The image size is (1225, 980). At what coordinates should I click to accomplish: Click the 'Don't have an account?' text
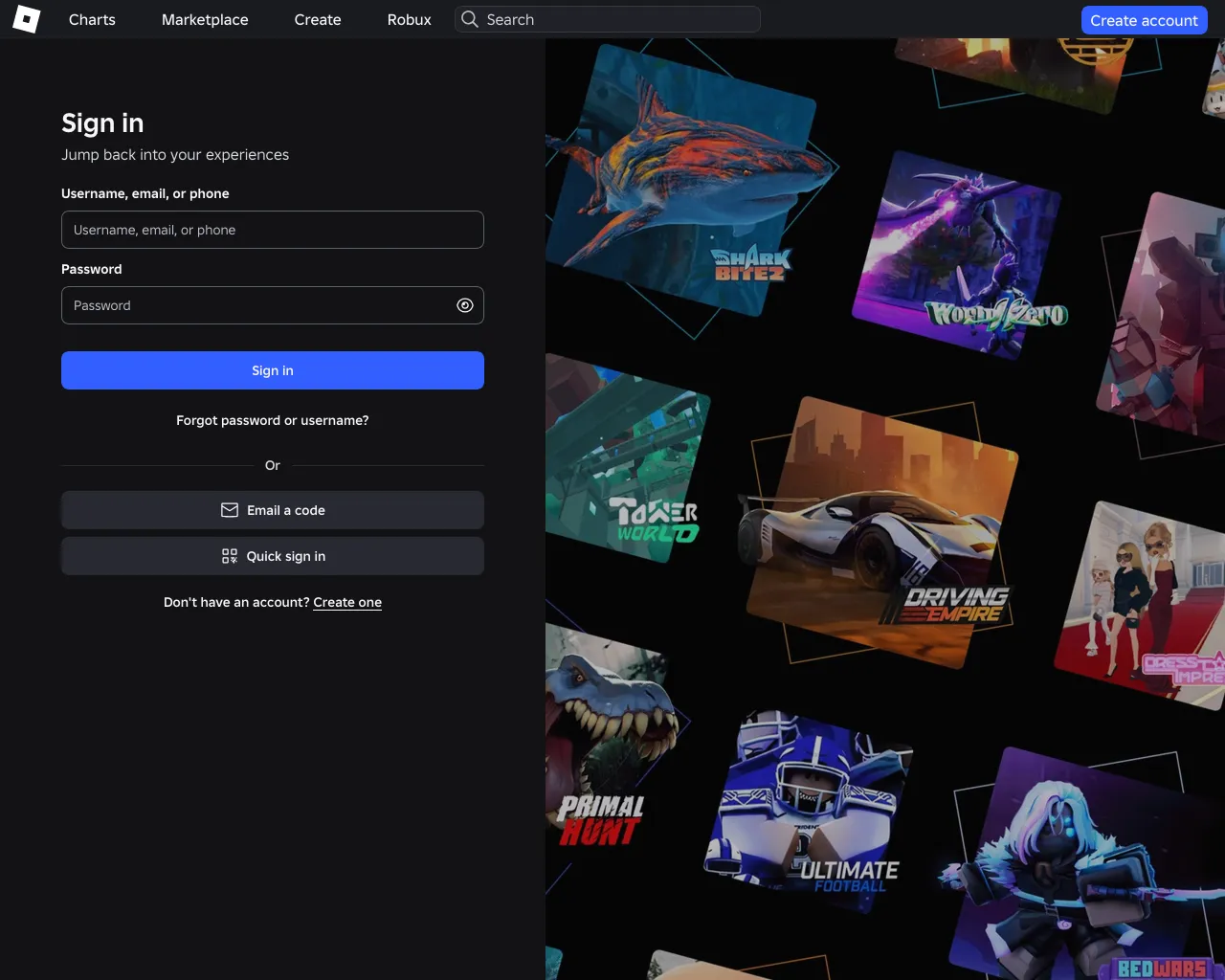236,602
